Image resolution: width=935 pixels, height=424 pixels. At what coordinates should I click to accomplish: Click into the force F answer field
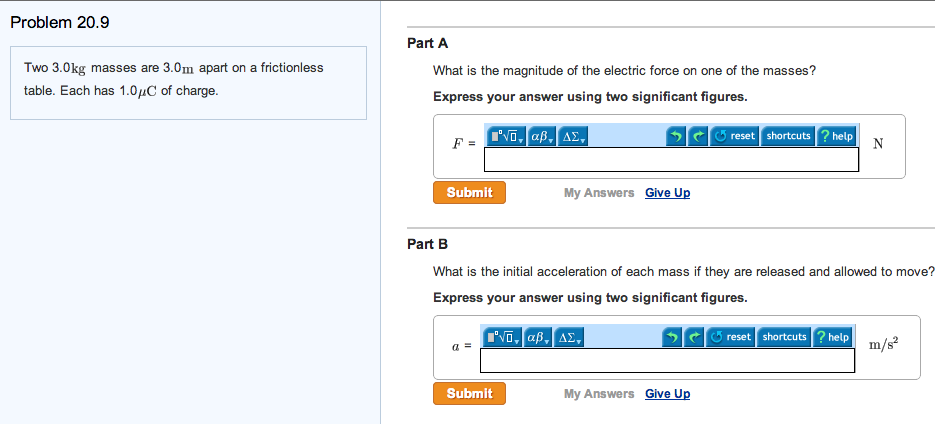[x=671, y=160]
